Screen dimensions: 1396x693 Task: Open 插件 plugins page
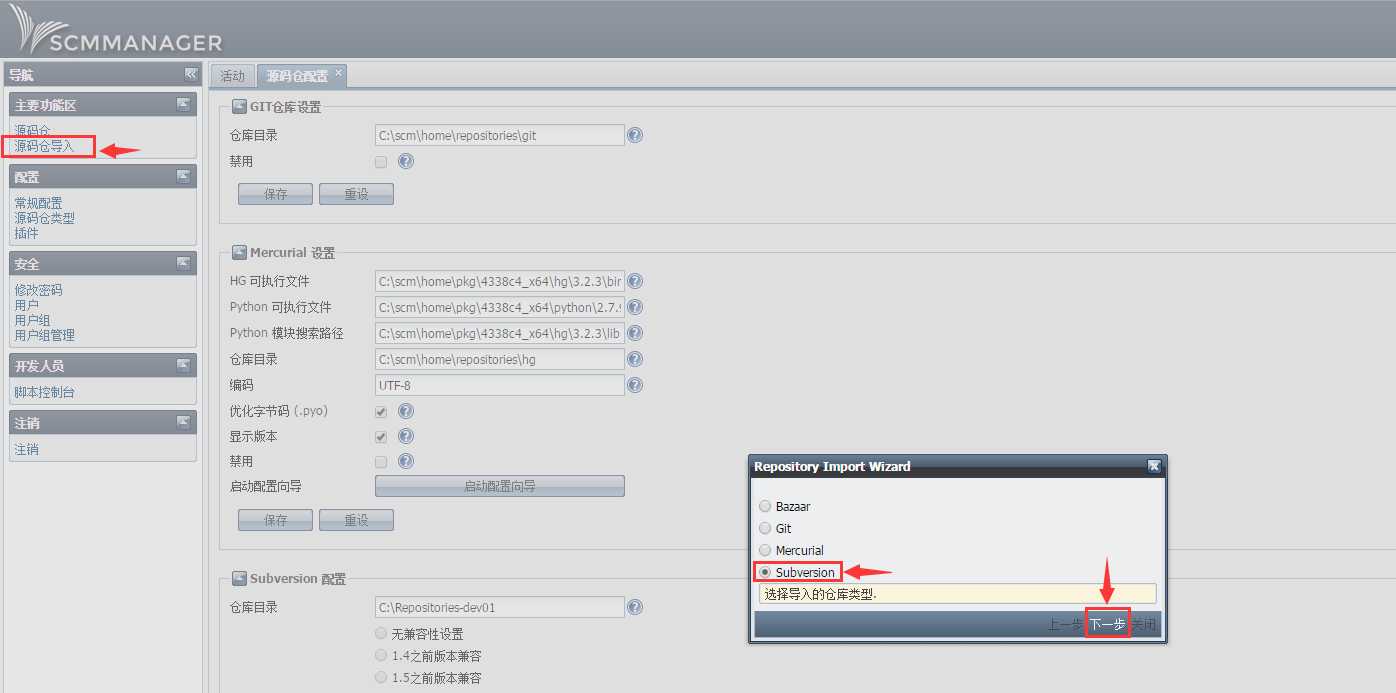coord(26,233)
